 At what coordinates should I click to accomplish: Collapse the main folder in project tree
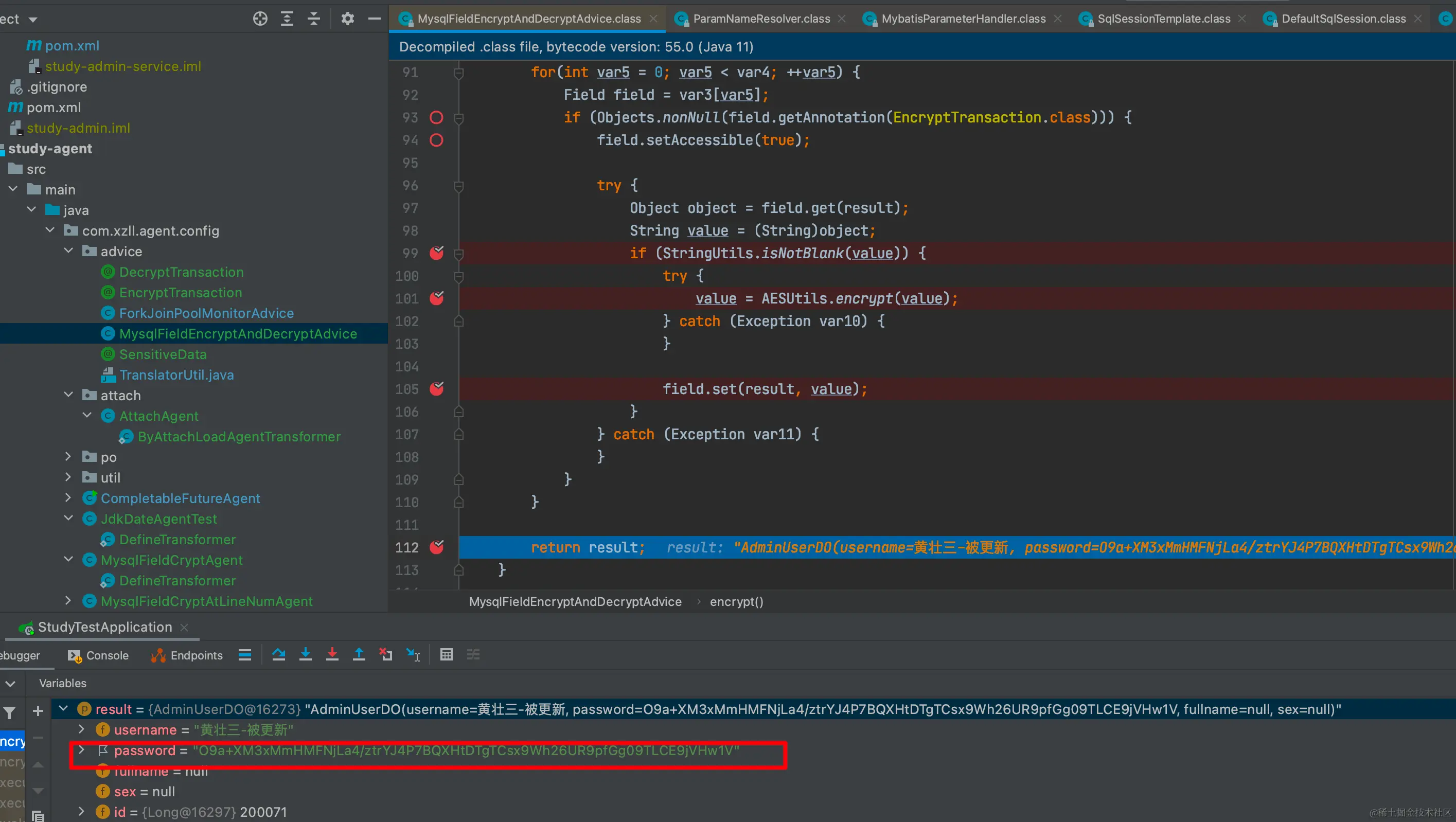click(x=13, y=189)
